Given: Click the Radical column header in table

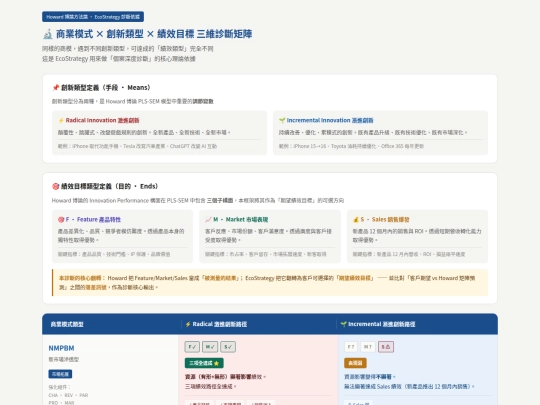Looking at the screenshot, I should click(x=216, y=324).
